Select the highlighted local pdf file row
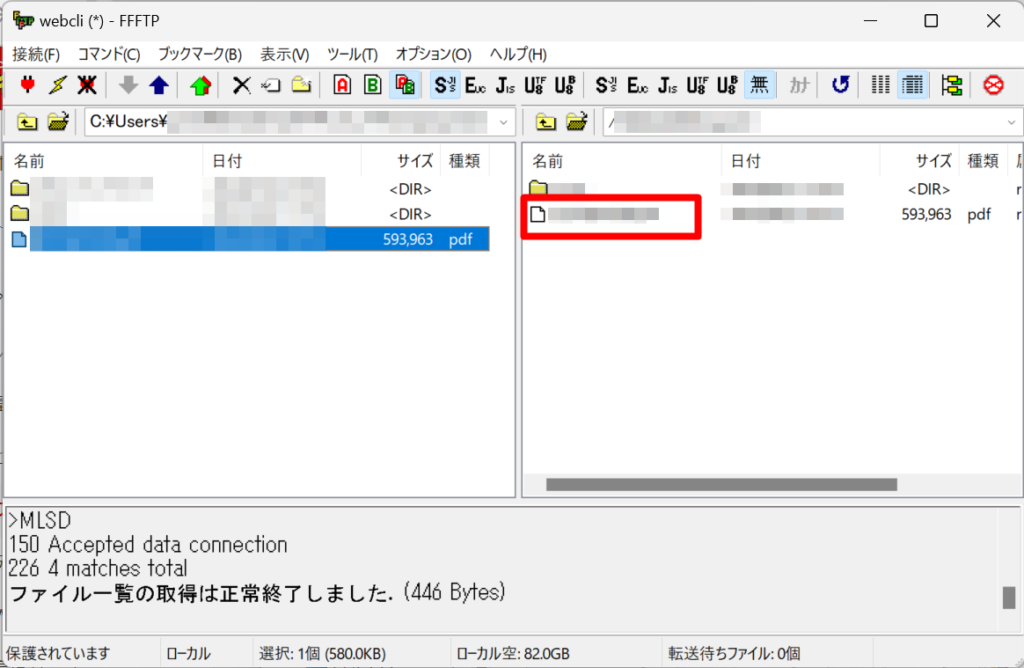1024x668 pixels. point(250,239)
